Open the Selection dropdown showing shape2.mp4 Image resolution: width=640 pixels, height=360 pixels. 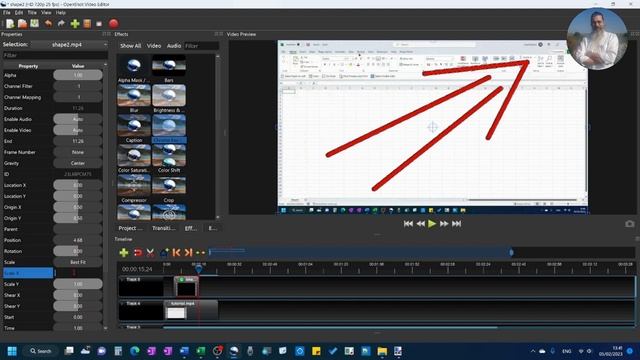click(x=70, y=44)
